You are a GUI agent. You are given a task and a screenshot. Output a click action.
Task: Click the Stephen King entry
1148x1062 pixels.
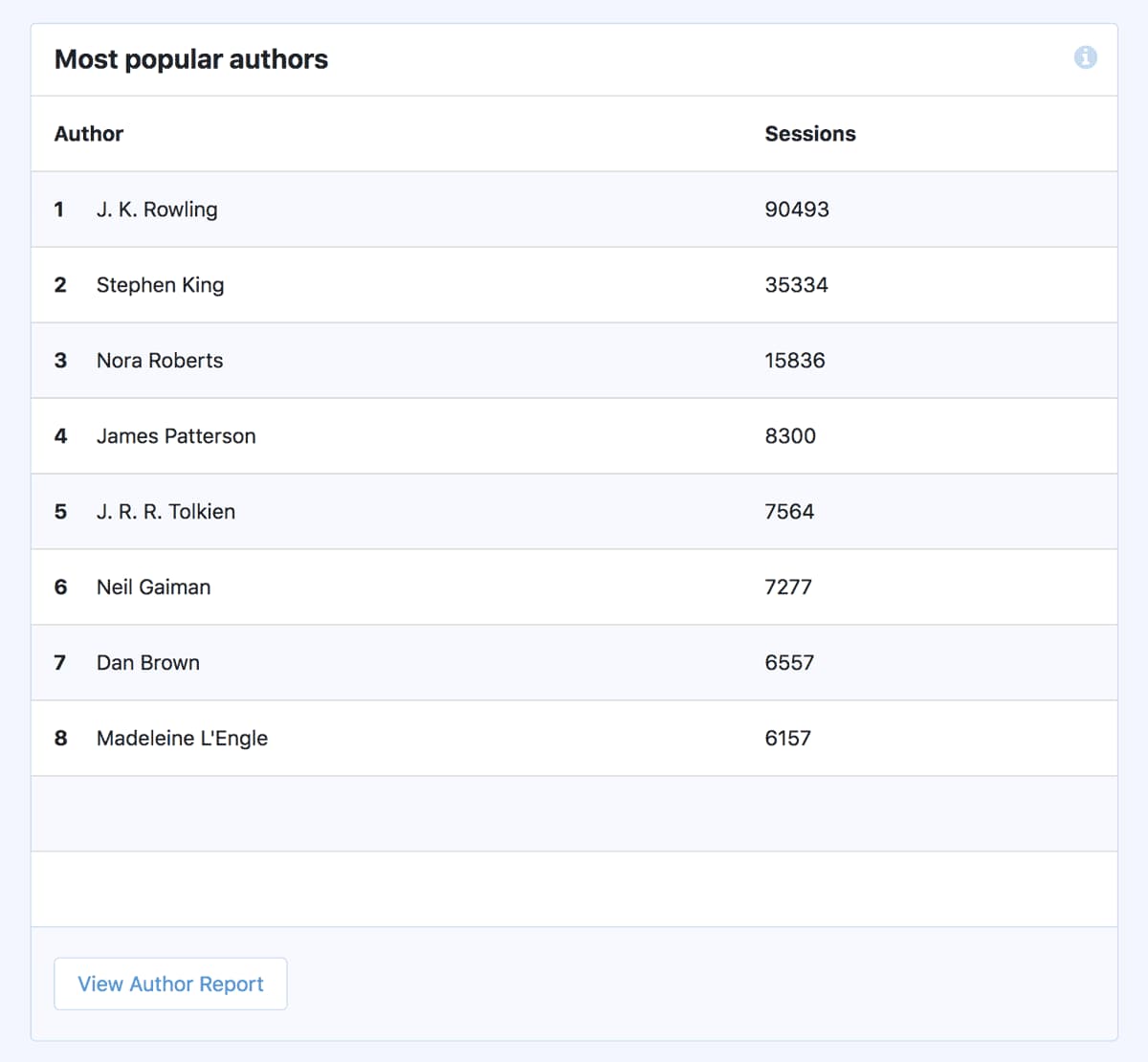160,284
